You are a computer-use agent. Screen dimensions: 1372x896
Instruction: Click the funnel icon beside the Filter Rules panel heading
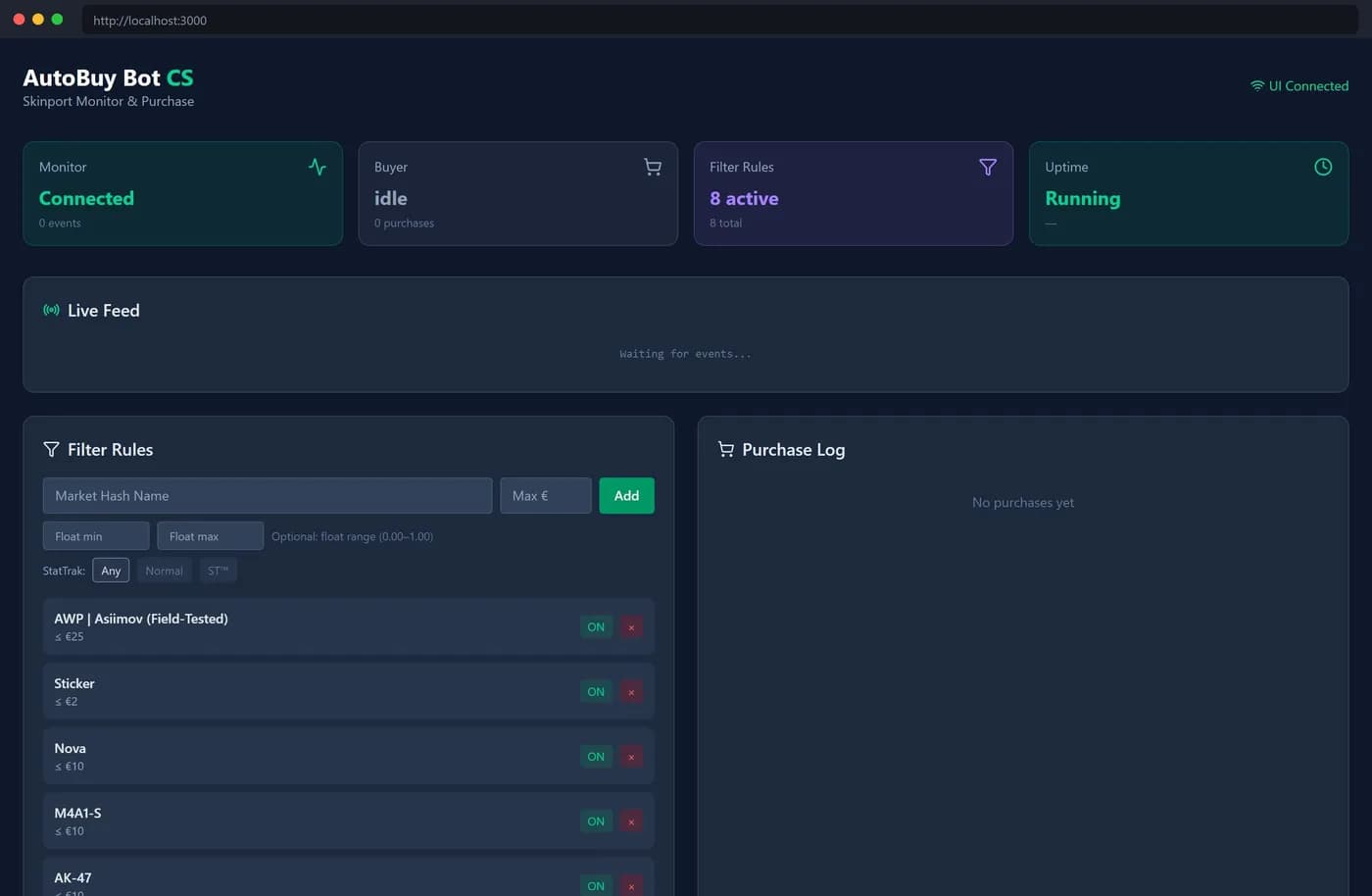(x=51, y=449)
